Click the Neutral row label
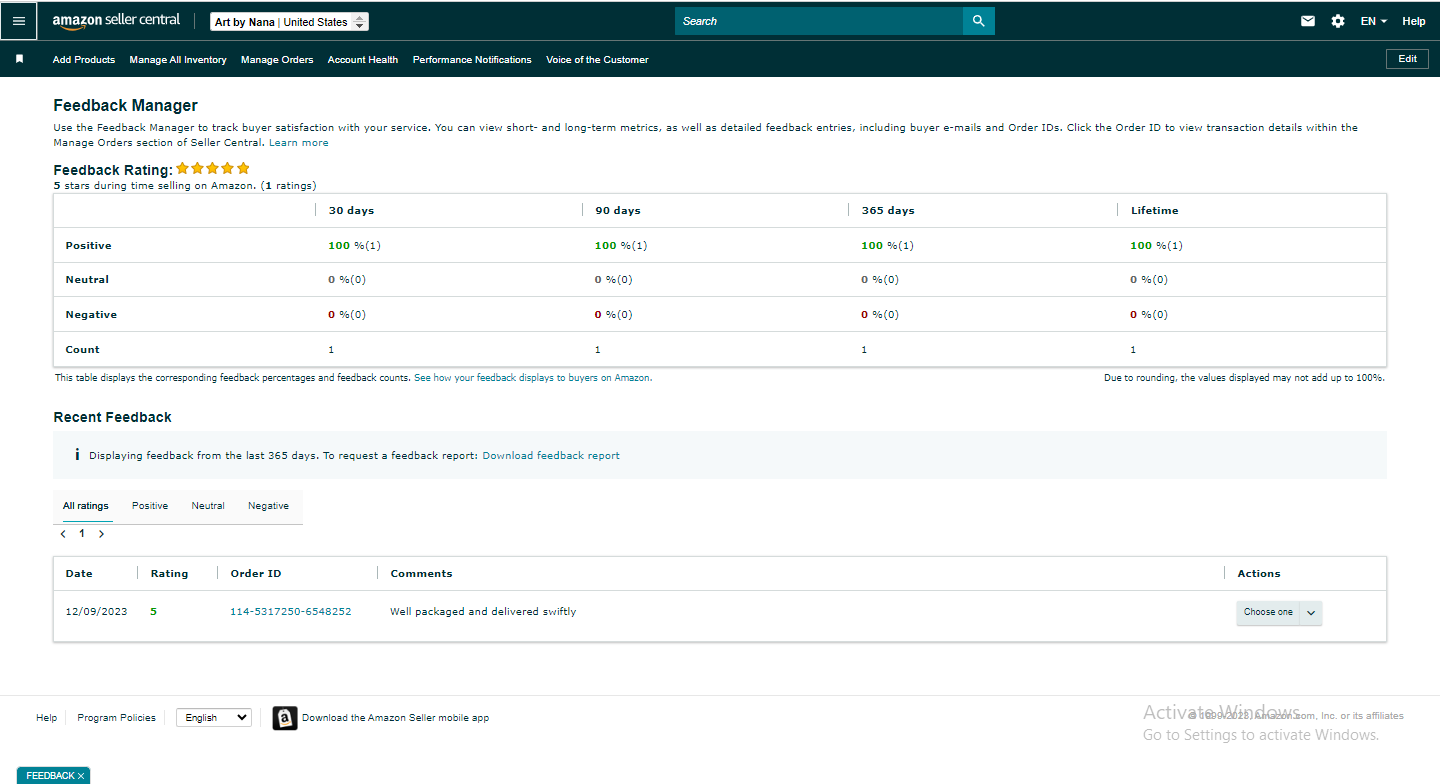The height and width of the screenshot is (784, 1440). pos(87,280)
